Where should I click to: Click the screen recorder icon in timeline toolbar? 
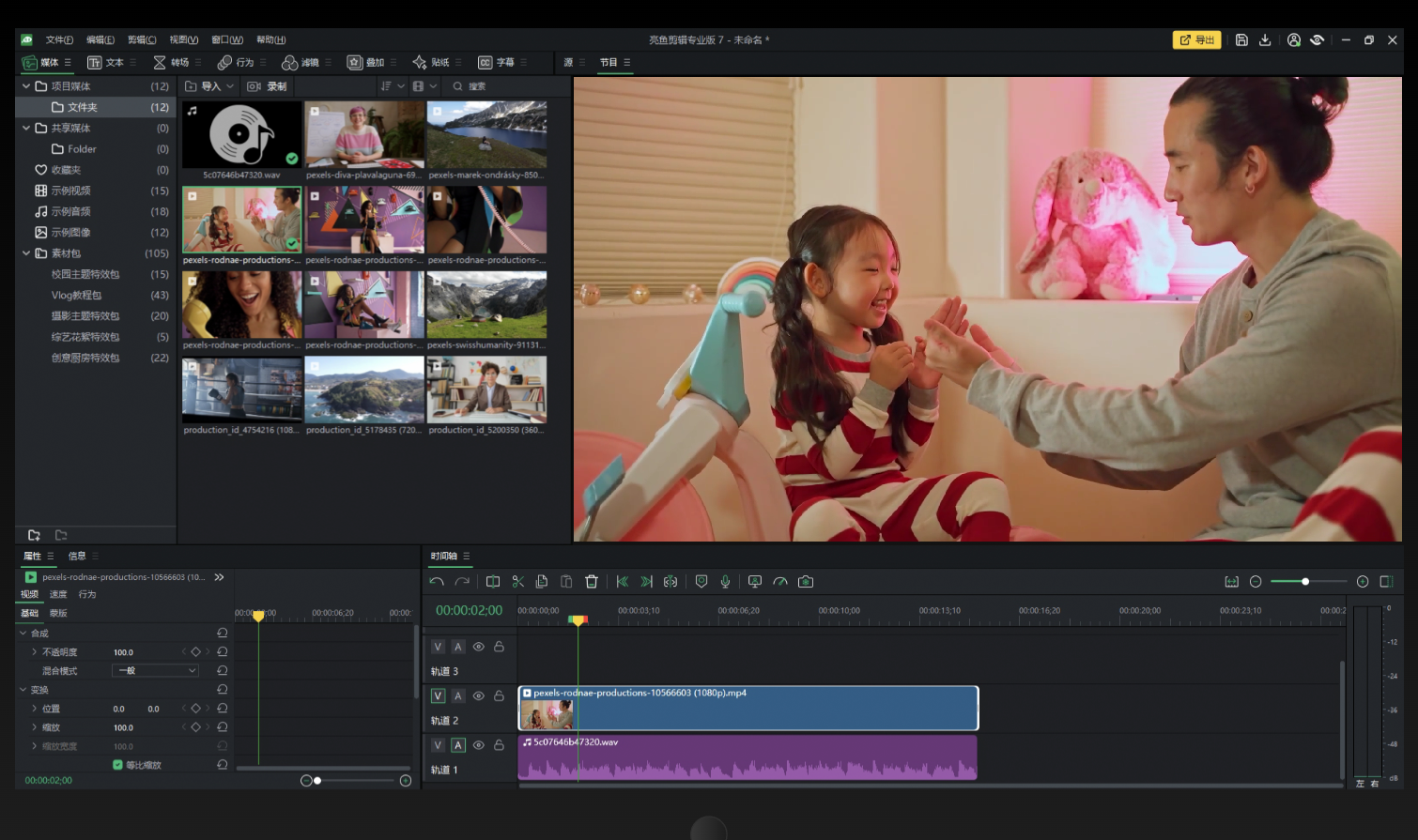pos(754,581)
